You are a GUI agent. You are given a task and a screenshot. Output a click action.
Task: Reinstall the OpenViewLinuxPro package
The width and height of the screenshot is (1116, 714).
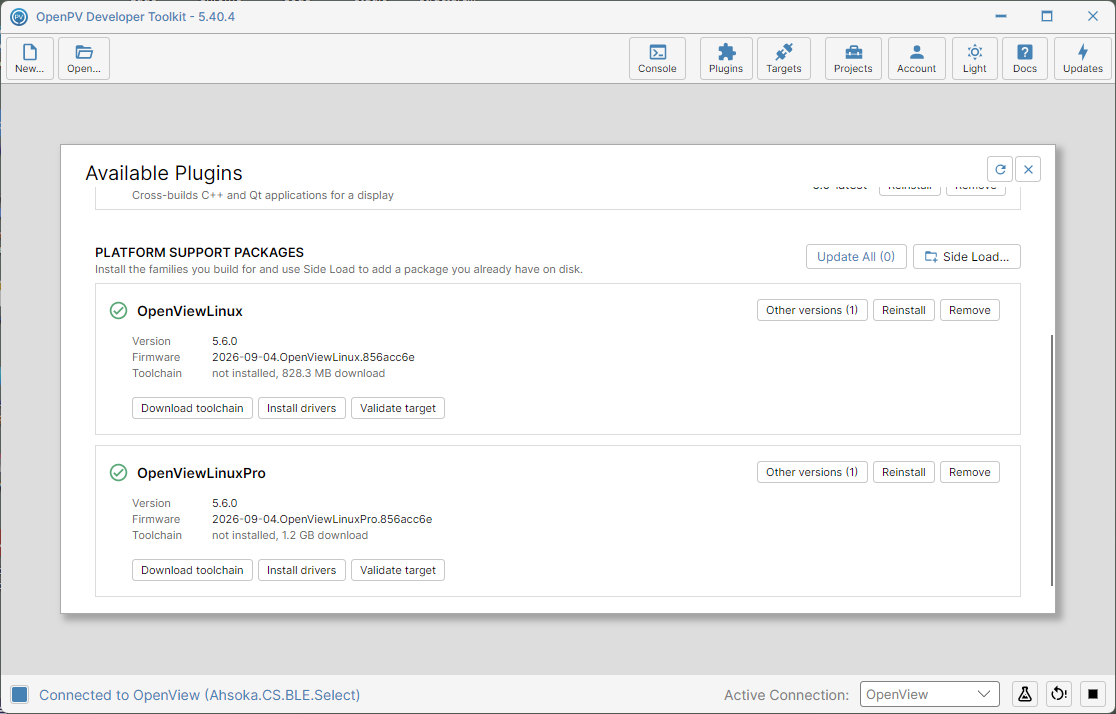point(904,472)
